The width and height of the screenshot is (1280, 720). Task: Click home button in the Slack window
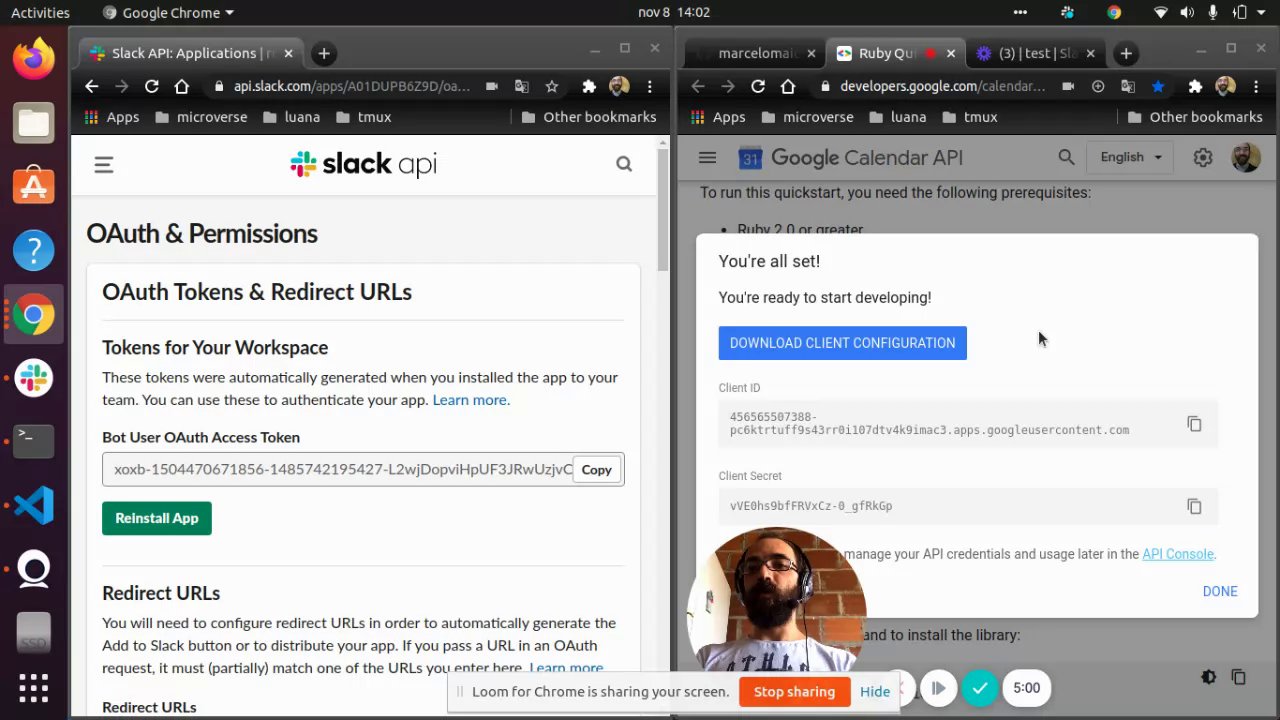point(182,86)
